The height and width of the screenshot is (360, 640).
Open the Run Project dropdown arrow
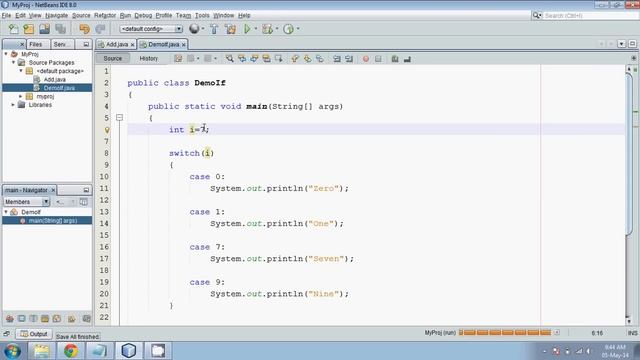(x=256, y=29)
